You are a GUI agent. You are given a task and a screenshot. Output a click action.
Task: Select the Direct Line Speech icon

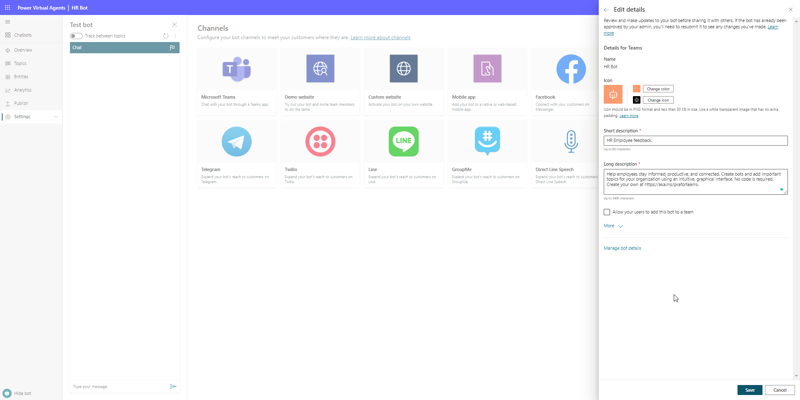(571, 141)
